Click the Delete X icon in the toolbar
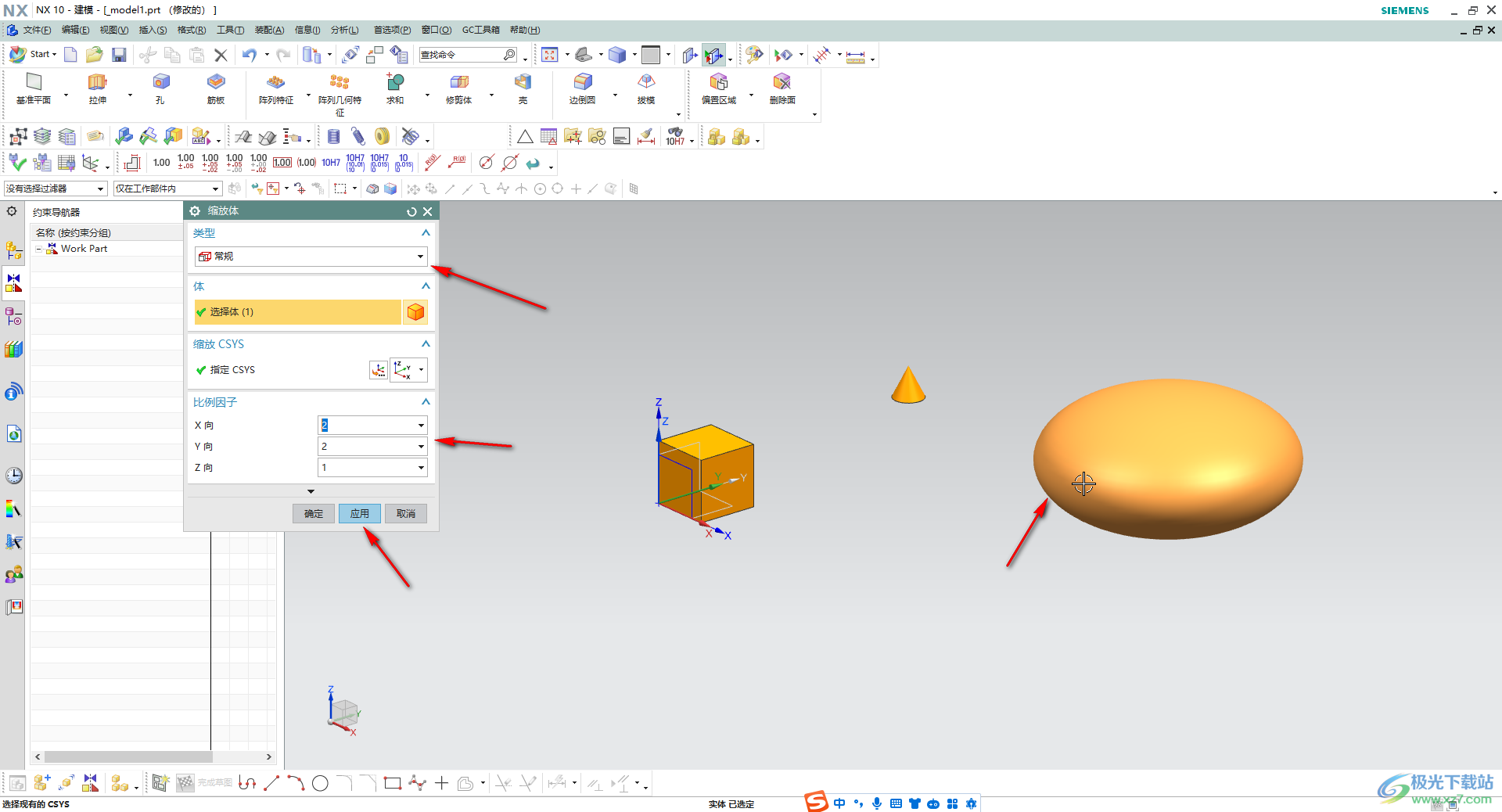The height and width of the screenshot is (812, 1502). click(x=221, y=55)
